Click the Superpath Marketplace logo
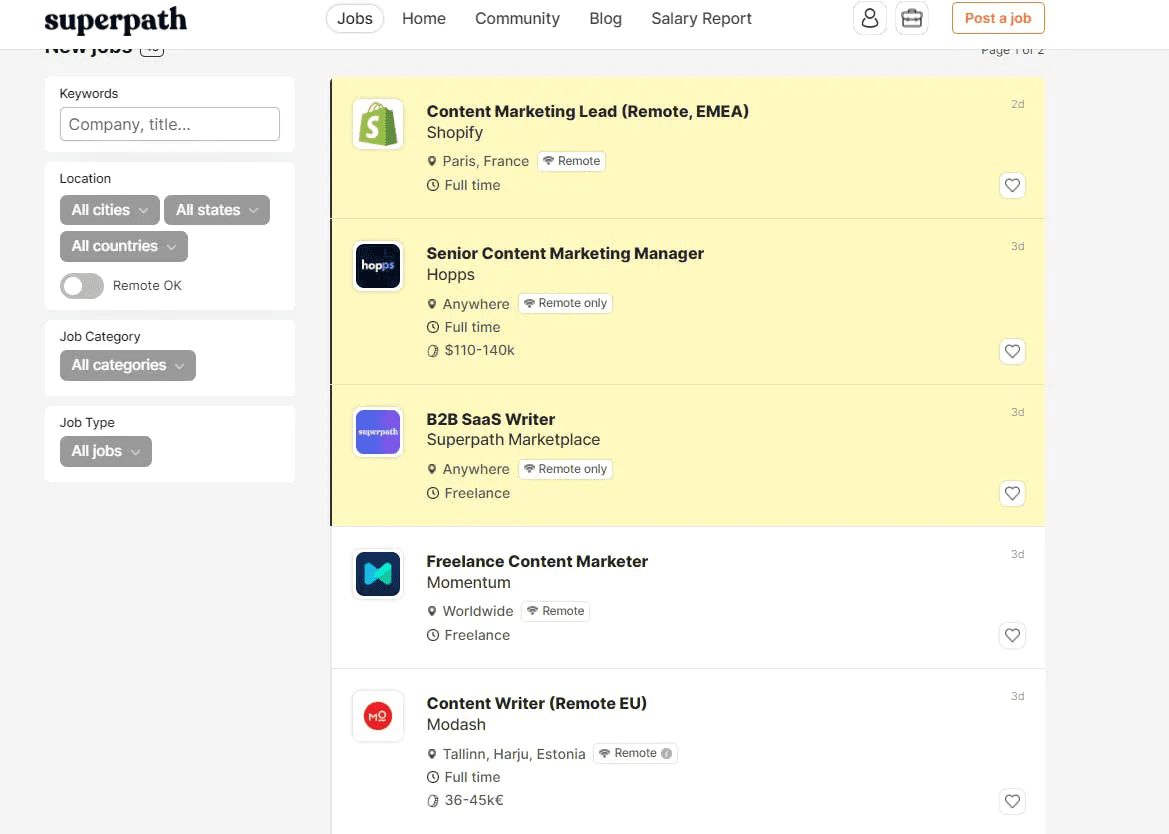 378,432
